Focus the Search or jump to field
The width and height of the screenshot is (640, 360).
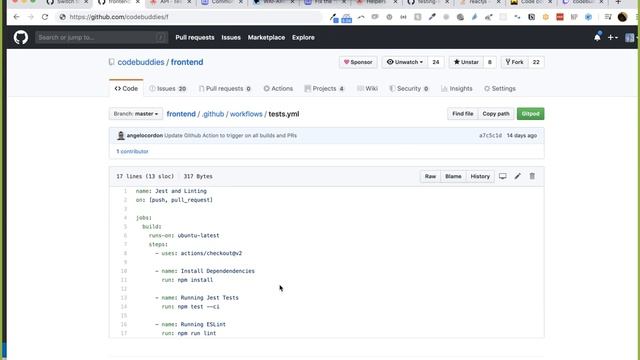[101, 38]
